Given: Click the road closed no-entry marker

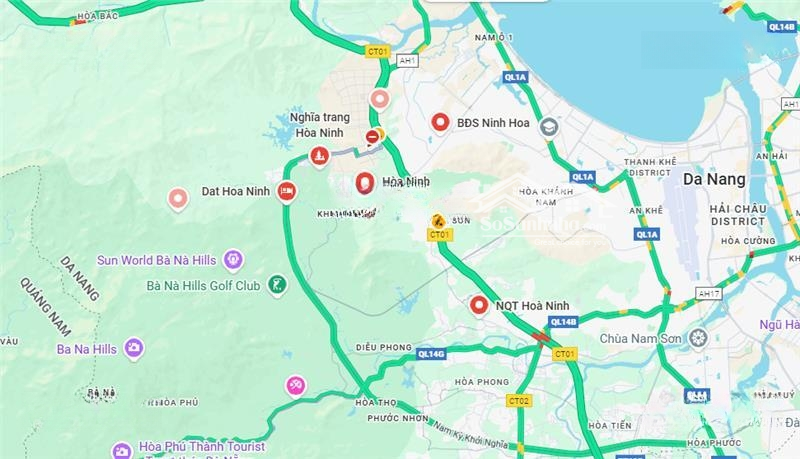Looking at the screenshot, I should (x=372, y=137).
